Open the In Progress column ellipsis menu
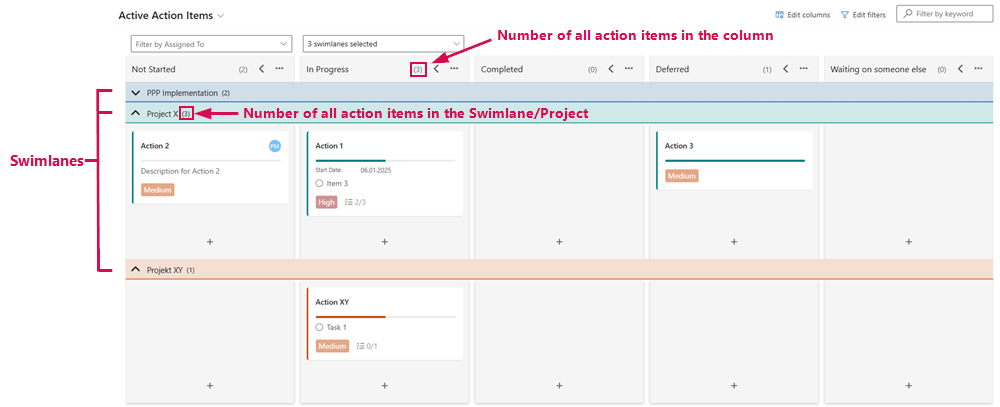Viewport: 1000px width, 407px height. pyautogui.click(x=454, y=69)
